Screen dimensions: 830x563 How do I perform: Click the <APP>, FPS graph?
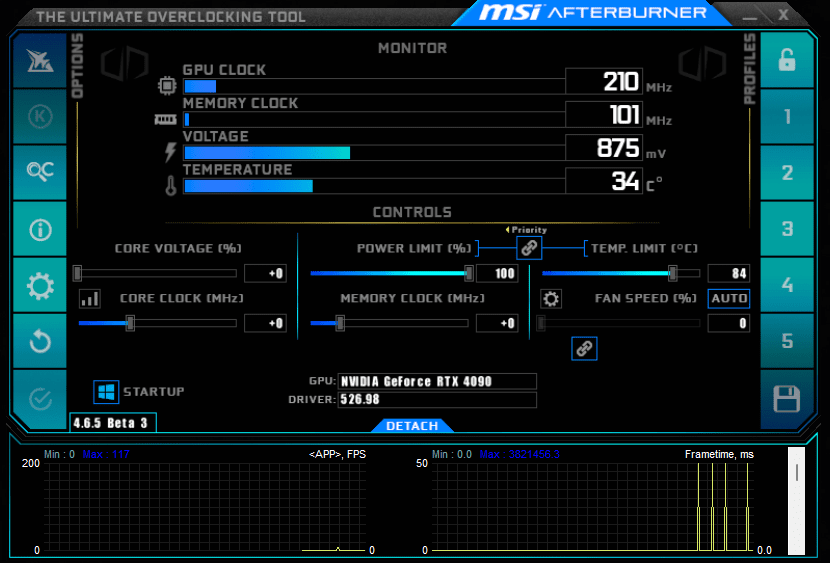click(x=204, y=507)
